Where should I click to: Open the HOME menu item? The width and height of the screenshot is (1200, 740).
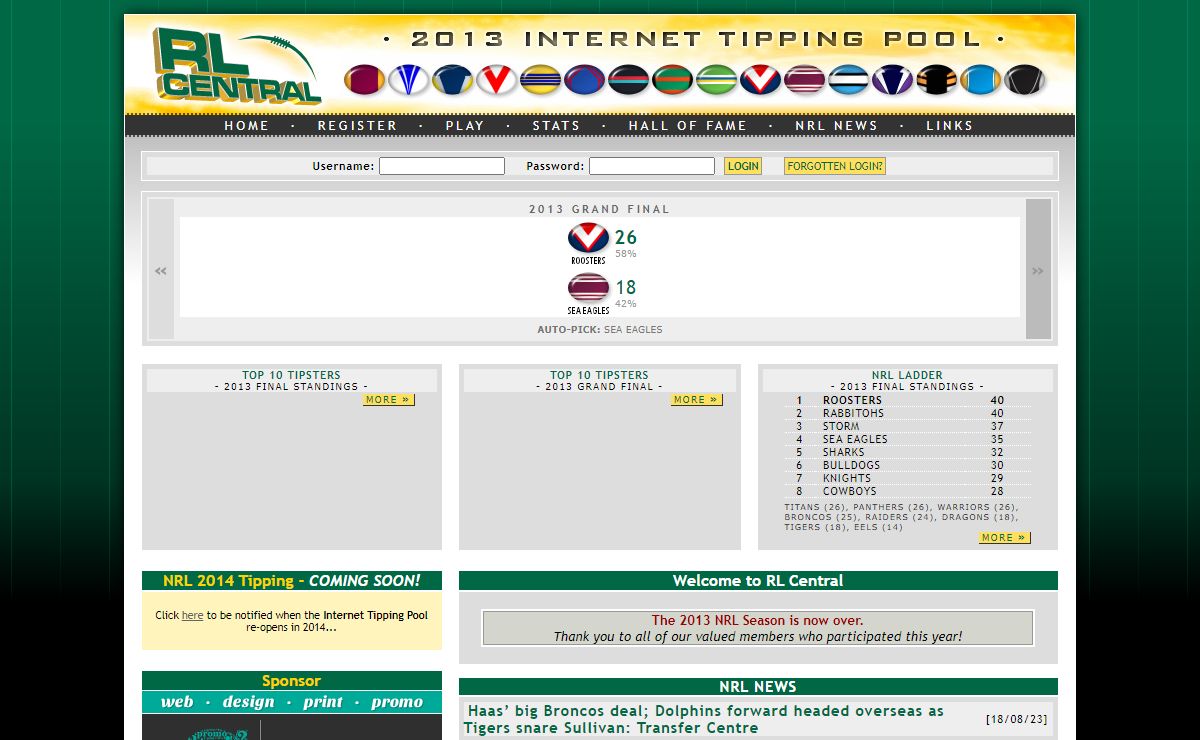[x=247, y=126]
